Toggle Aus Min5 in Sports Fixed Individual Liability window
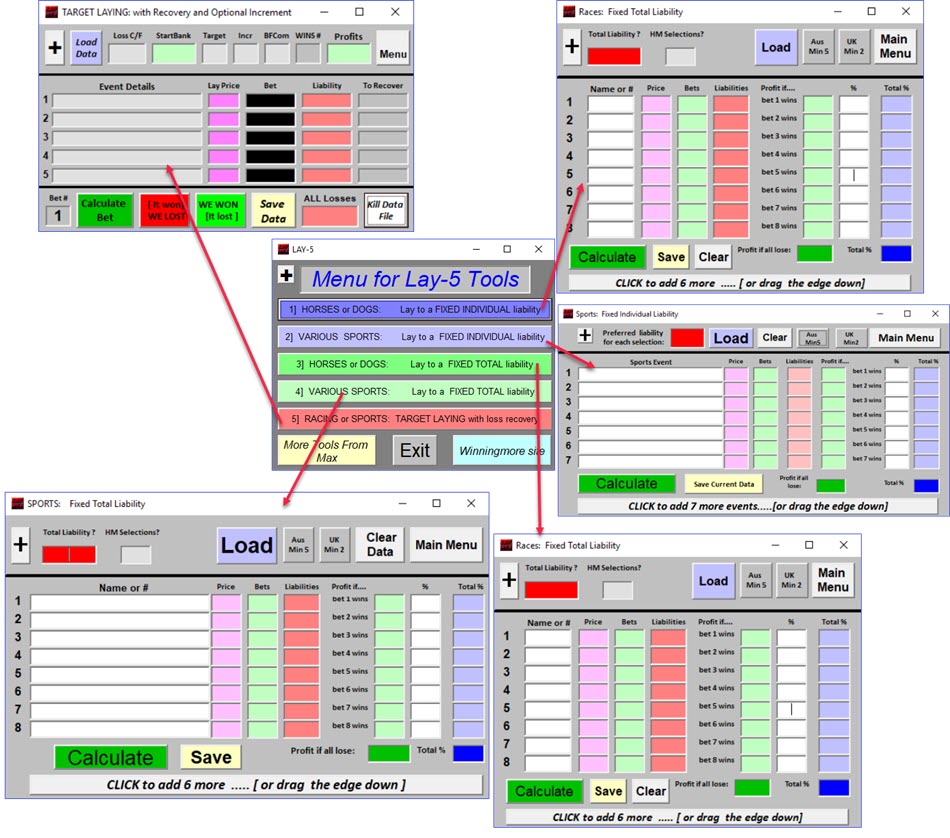950x838 pixels. [x=812, y=338]
